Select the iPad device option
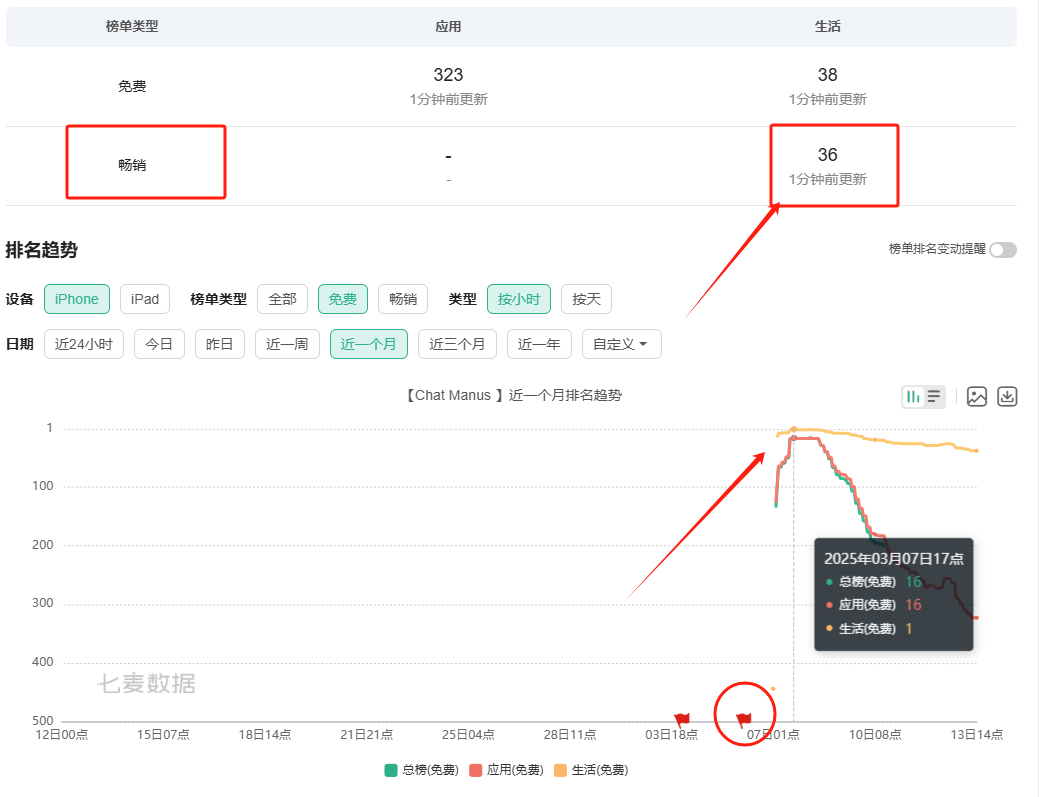This screenshot has height=797, width=1039. click(145, 299)
